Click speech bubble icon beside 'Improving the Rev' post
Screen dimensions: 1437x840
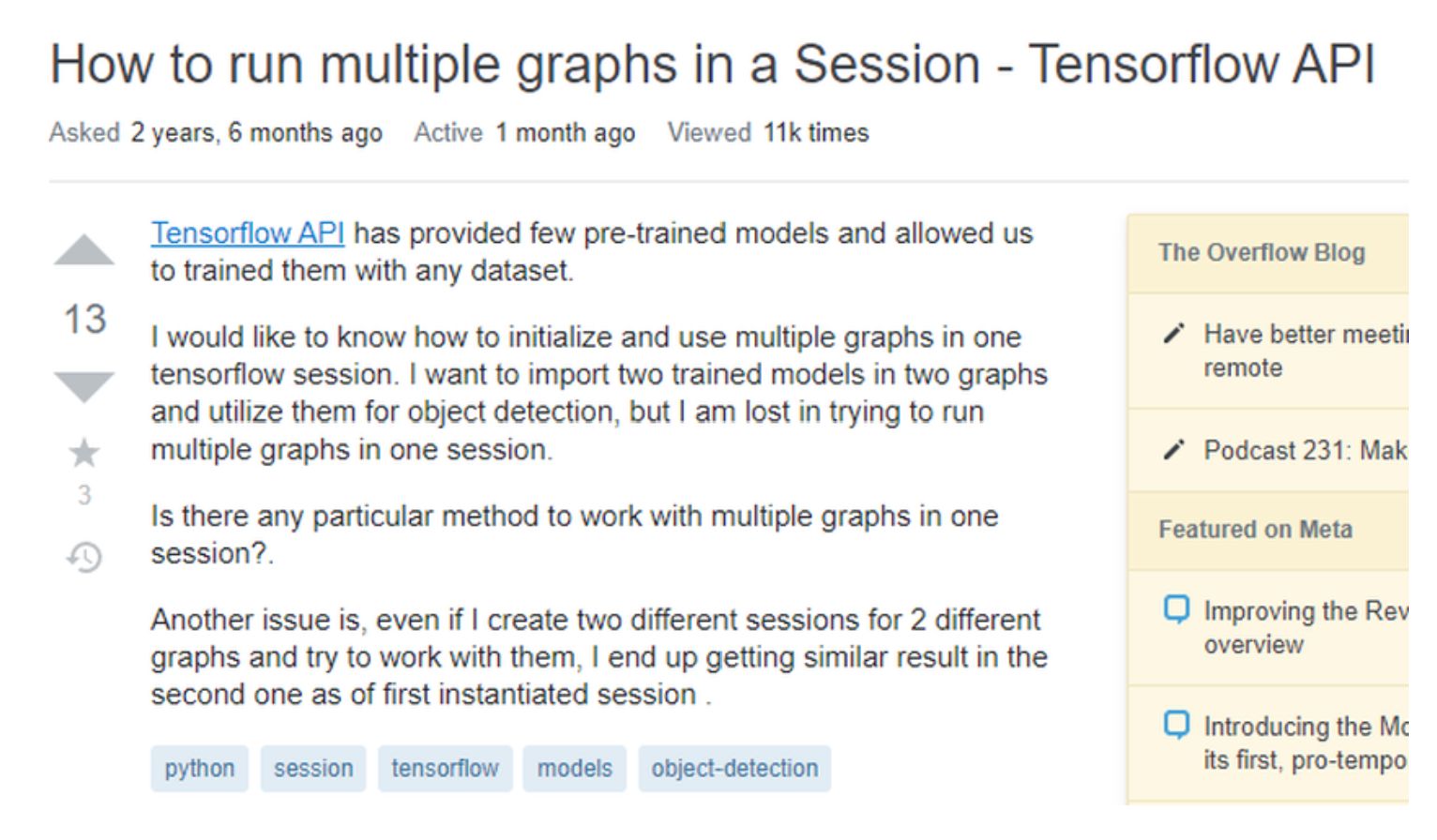point(1176,609)
